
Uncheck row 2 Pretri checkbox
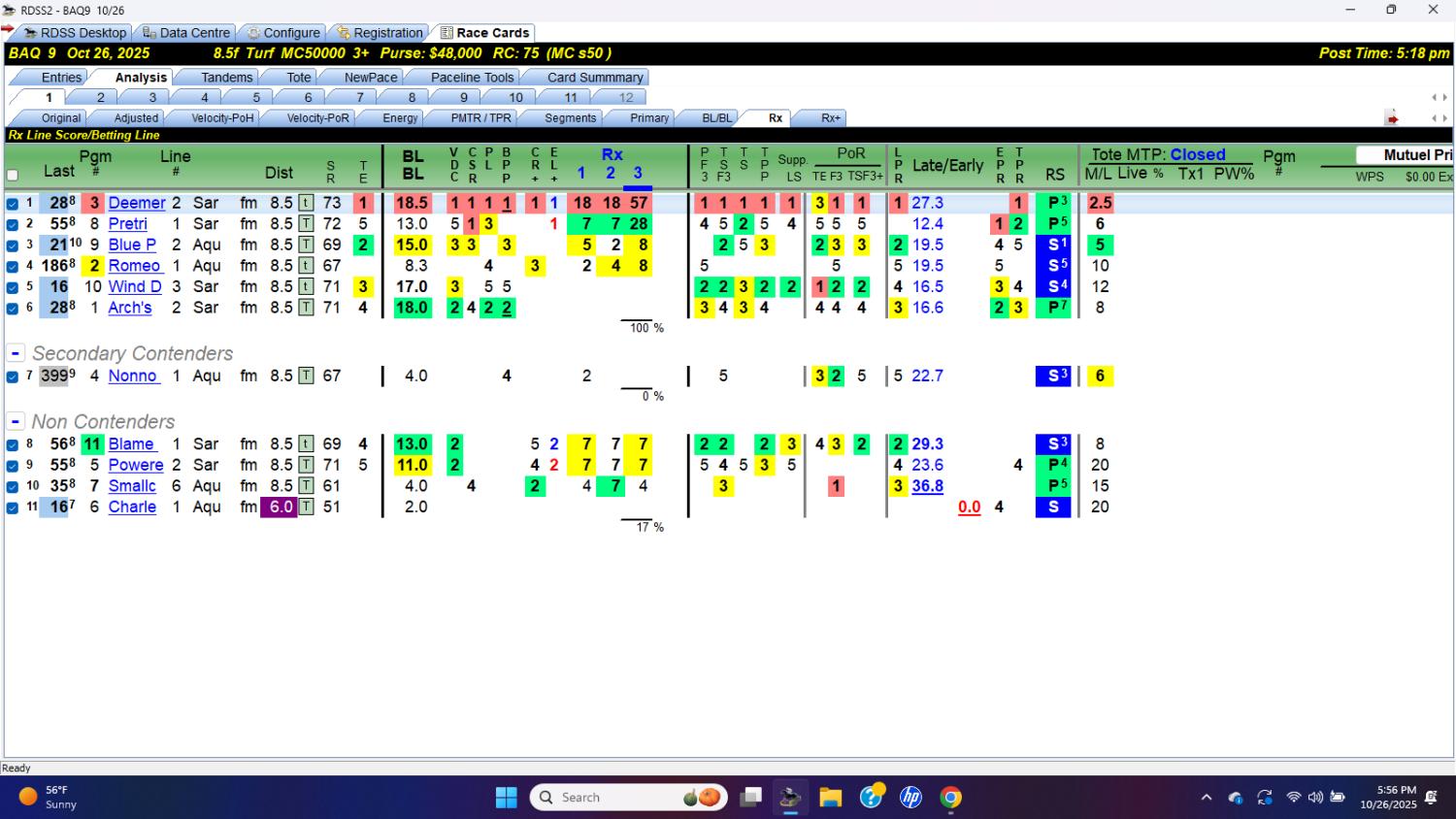[13, 224]
